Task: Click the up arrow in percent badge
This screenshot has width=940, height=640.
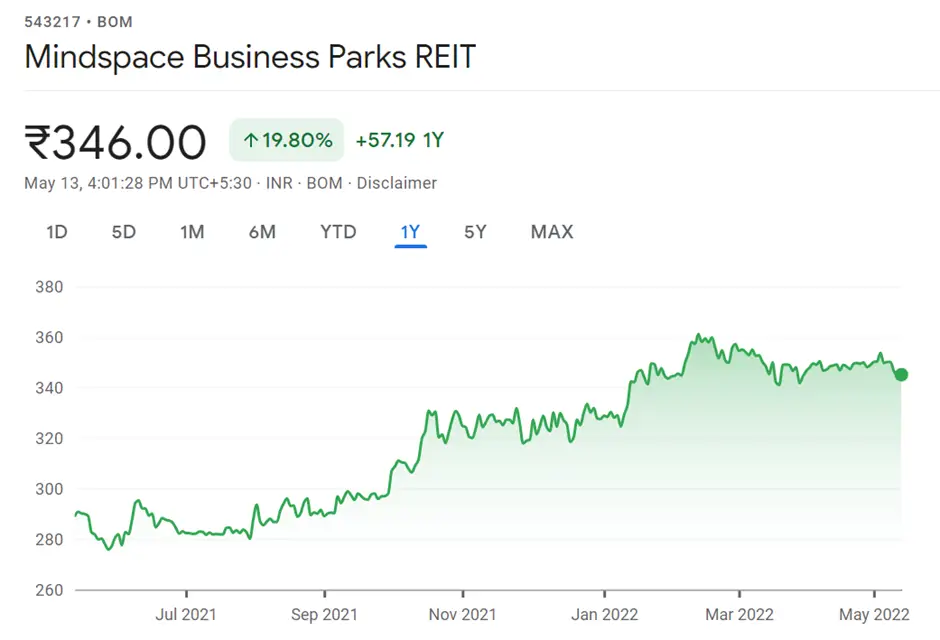Action: click(250, 141)
